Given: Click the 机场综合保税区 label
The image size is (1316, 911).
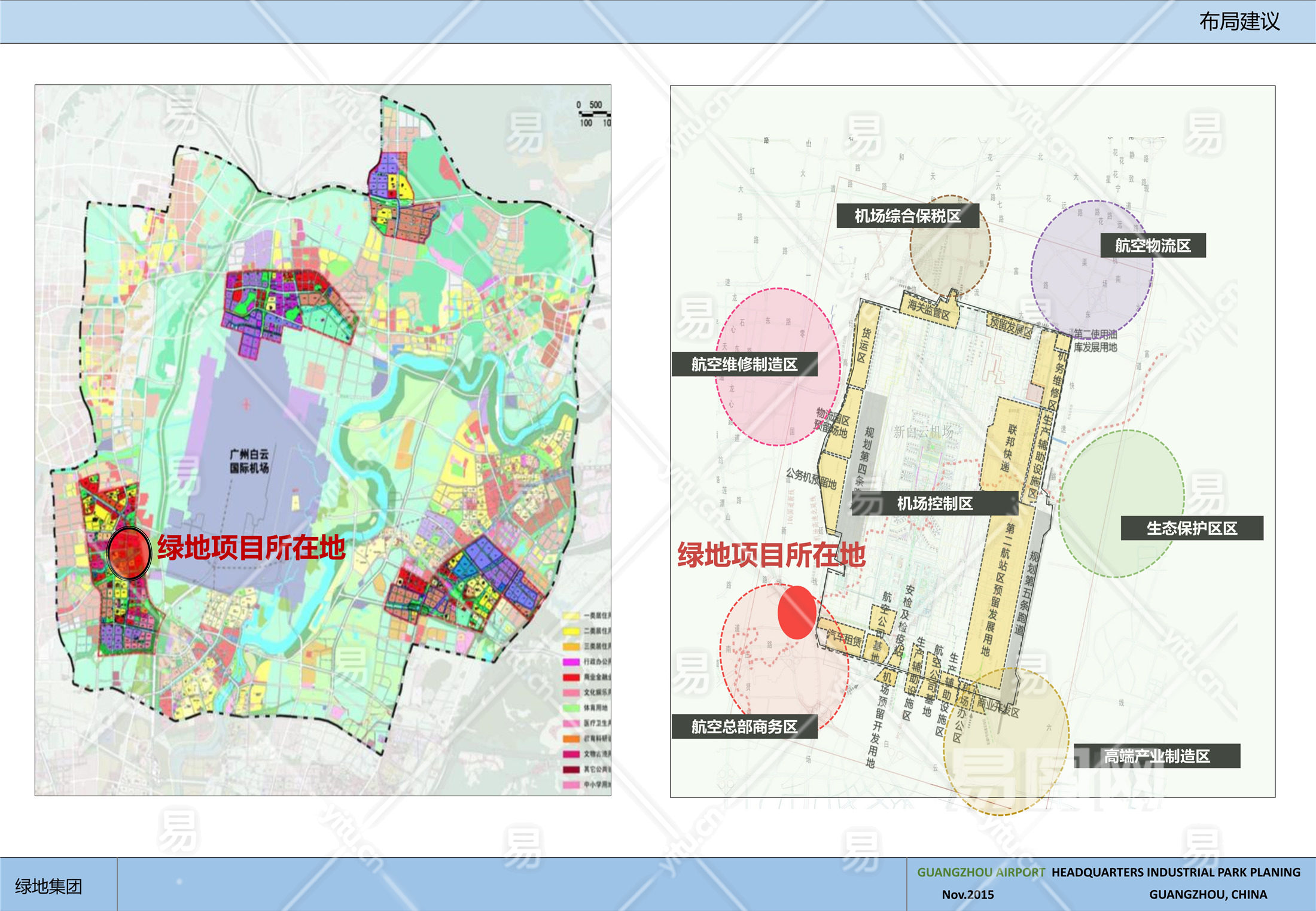Looking at the screenshot, I should click(907, 216).
